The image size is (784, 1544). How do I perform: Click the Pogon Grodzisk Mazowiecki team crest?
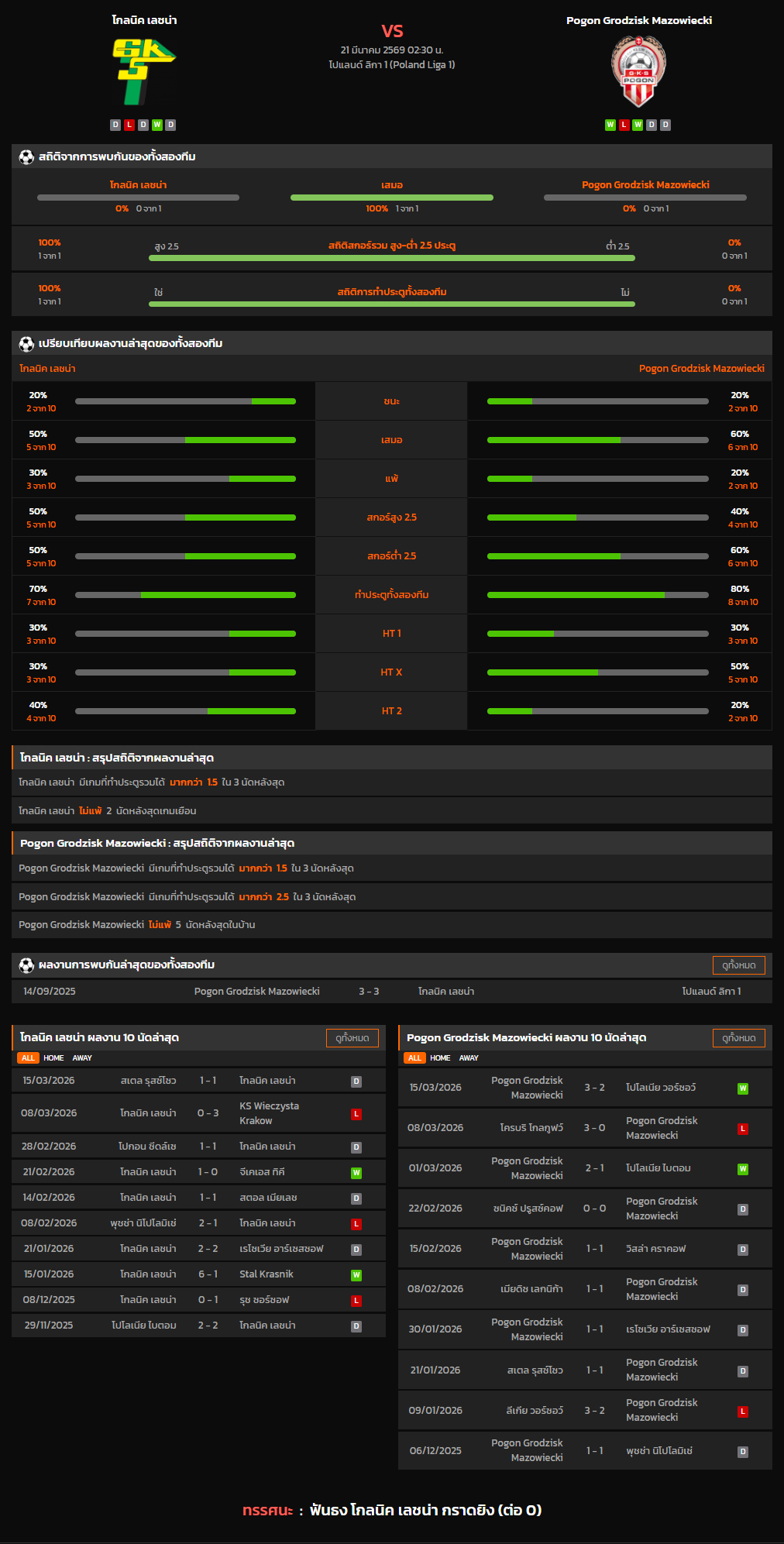(x=638, y=71)
